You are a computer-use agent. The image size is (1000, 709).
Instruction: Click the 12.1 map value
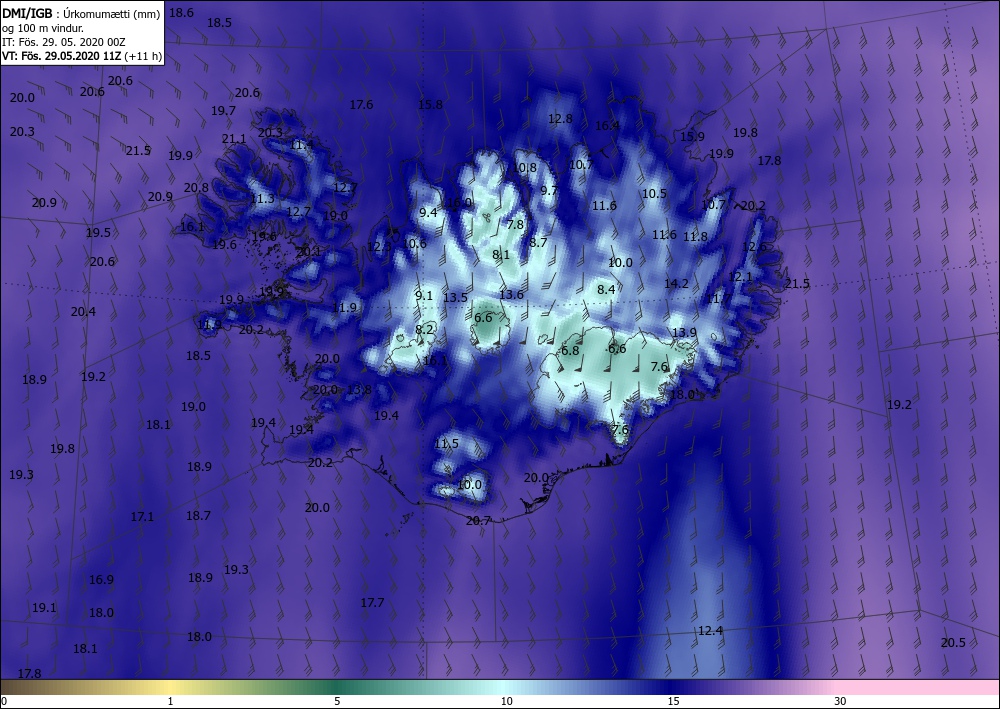point(740,277)
